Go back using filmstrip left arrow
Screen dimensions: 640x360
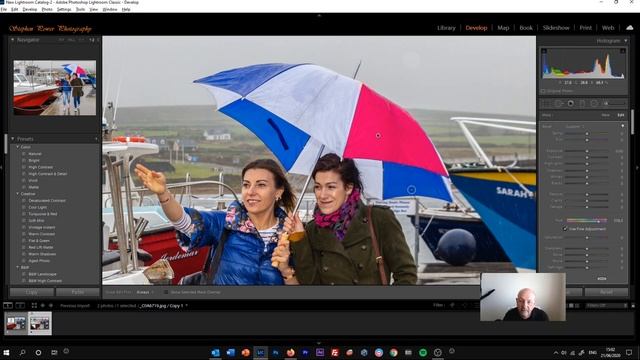42,305
